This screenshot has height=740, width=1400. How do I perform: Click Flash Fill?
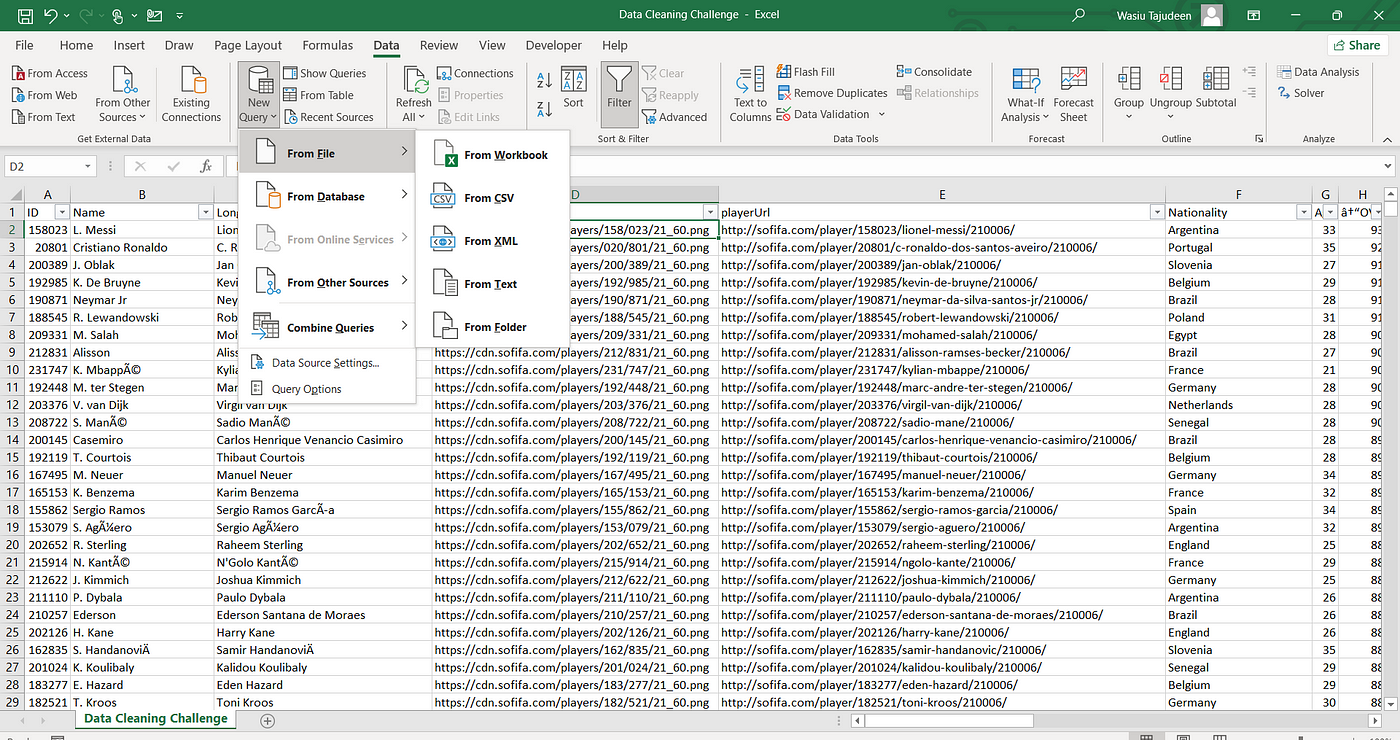806,72
